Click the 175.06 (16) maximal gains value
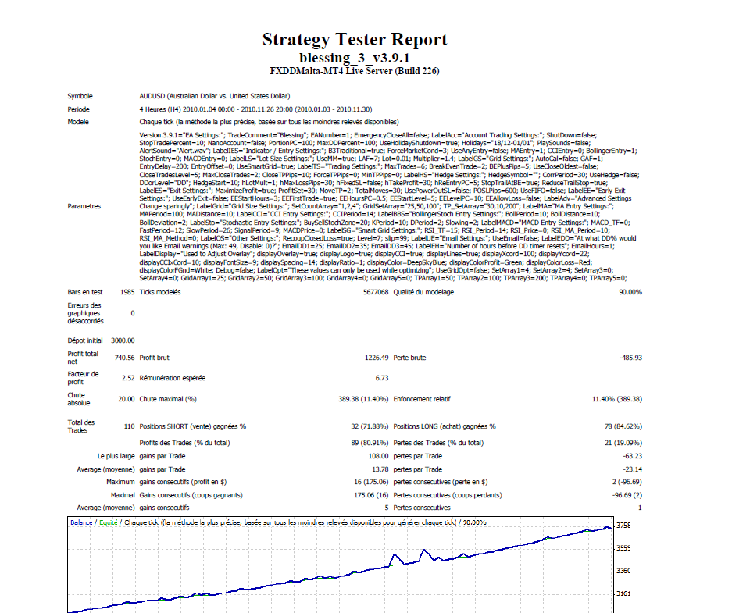This screenshot has width=750, height=613. tap(371, 495)
